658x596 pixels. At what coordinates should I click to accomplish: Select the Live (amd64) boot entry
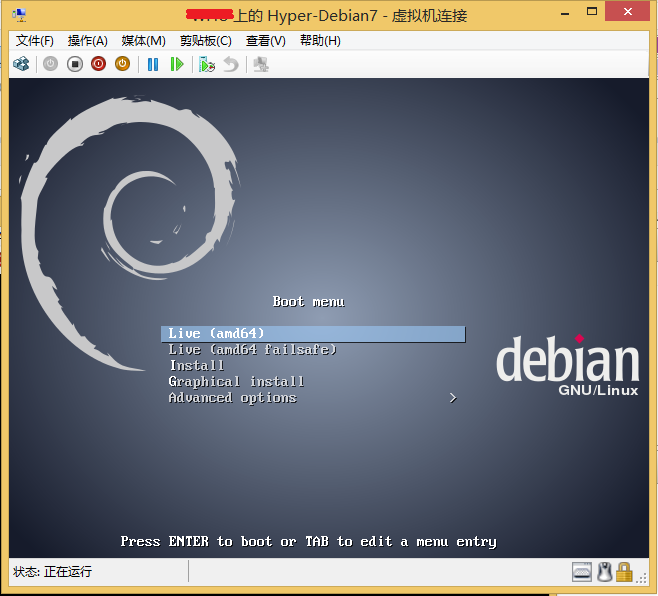pyautogui.click(x=313, y=334)
